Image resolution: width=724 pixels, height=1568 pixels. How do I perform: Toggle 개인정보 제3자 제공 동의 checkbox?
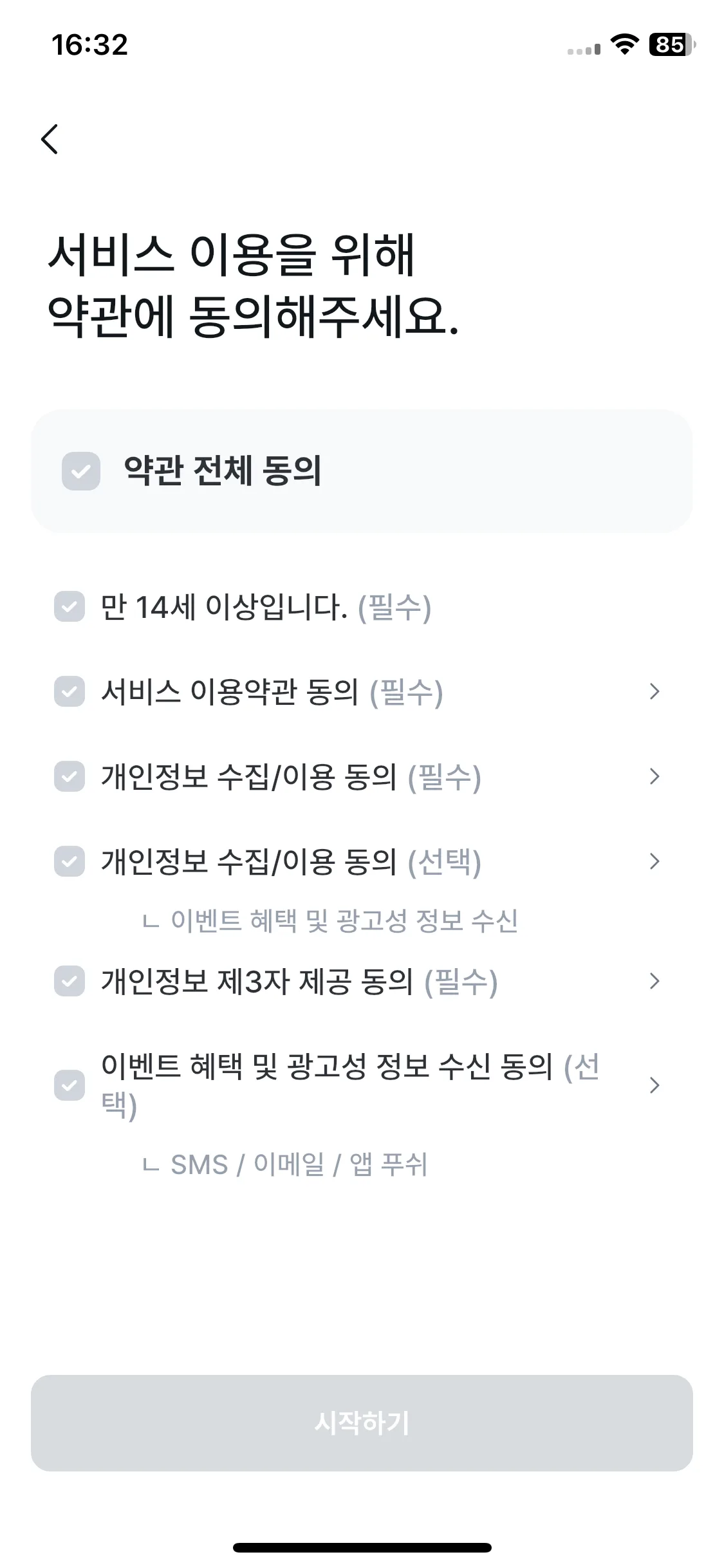click(70, 981)
